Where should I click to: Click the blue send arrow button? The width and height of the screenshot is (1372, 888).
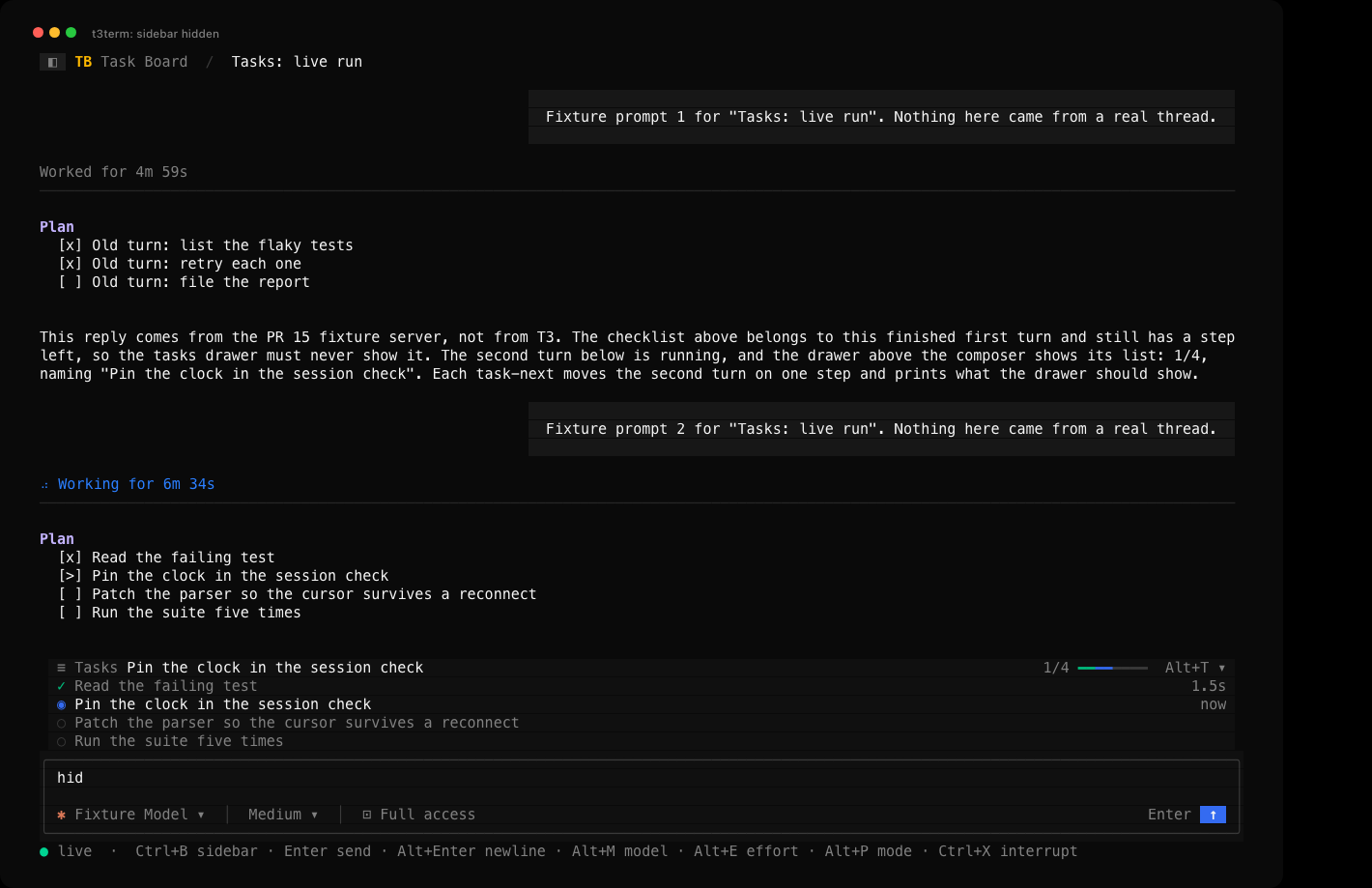(x=1213, y=815)
